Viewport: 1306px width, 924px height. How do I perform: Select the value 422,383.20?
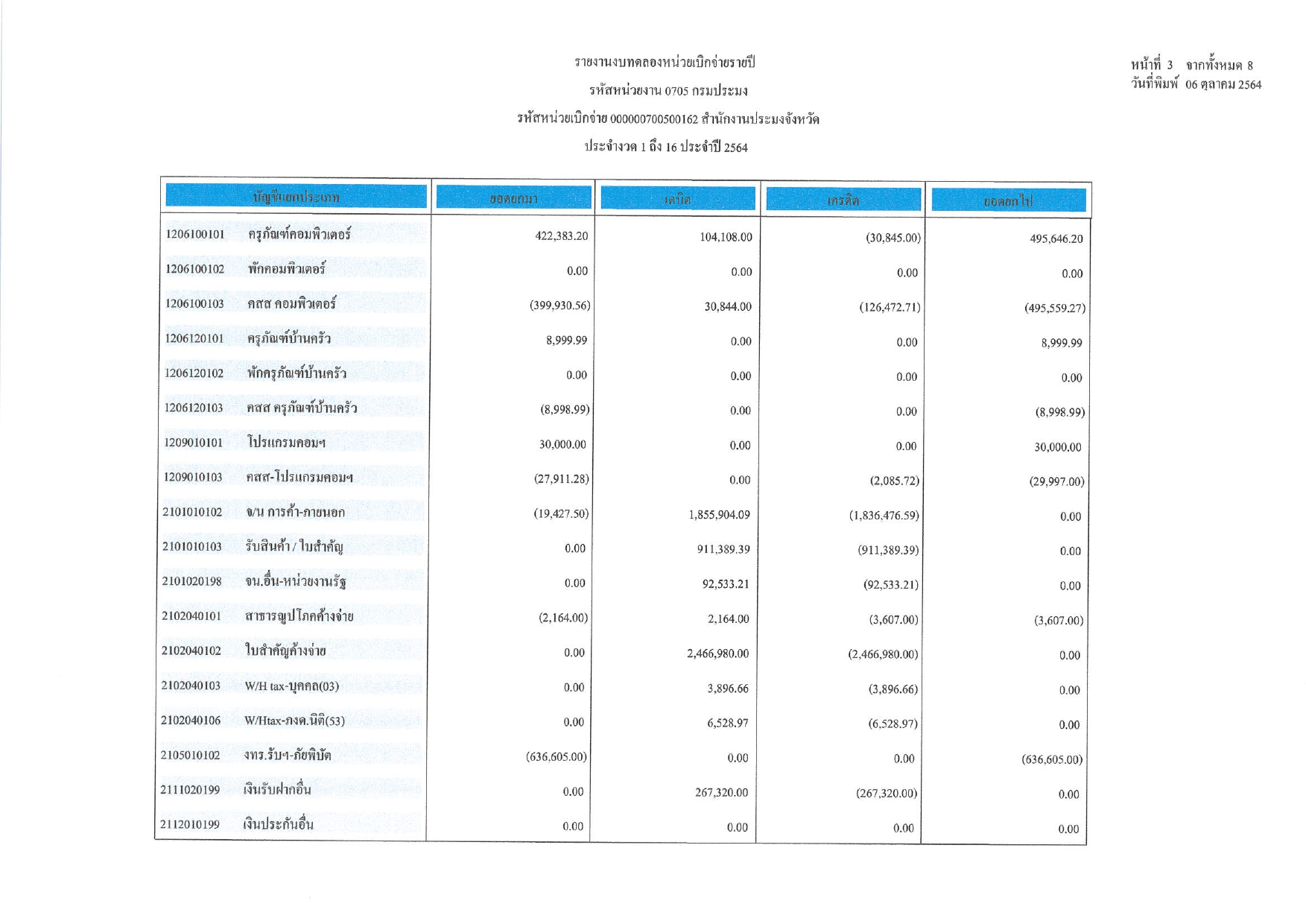point(562,236)
